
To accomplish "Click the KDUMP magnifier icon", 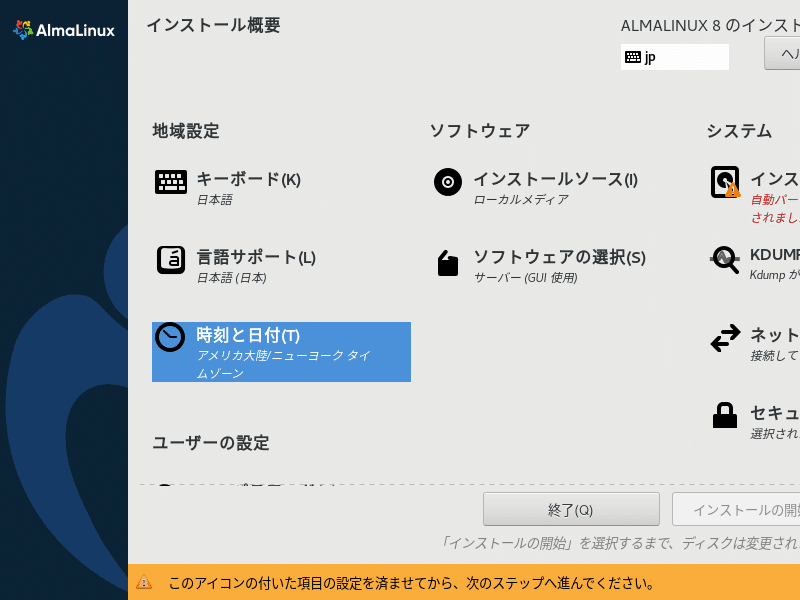I will tap(725, 260).
